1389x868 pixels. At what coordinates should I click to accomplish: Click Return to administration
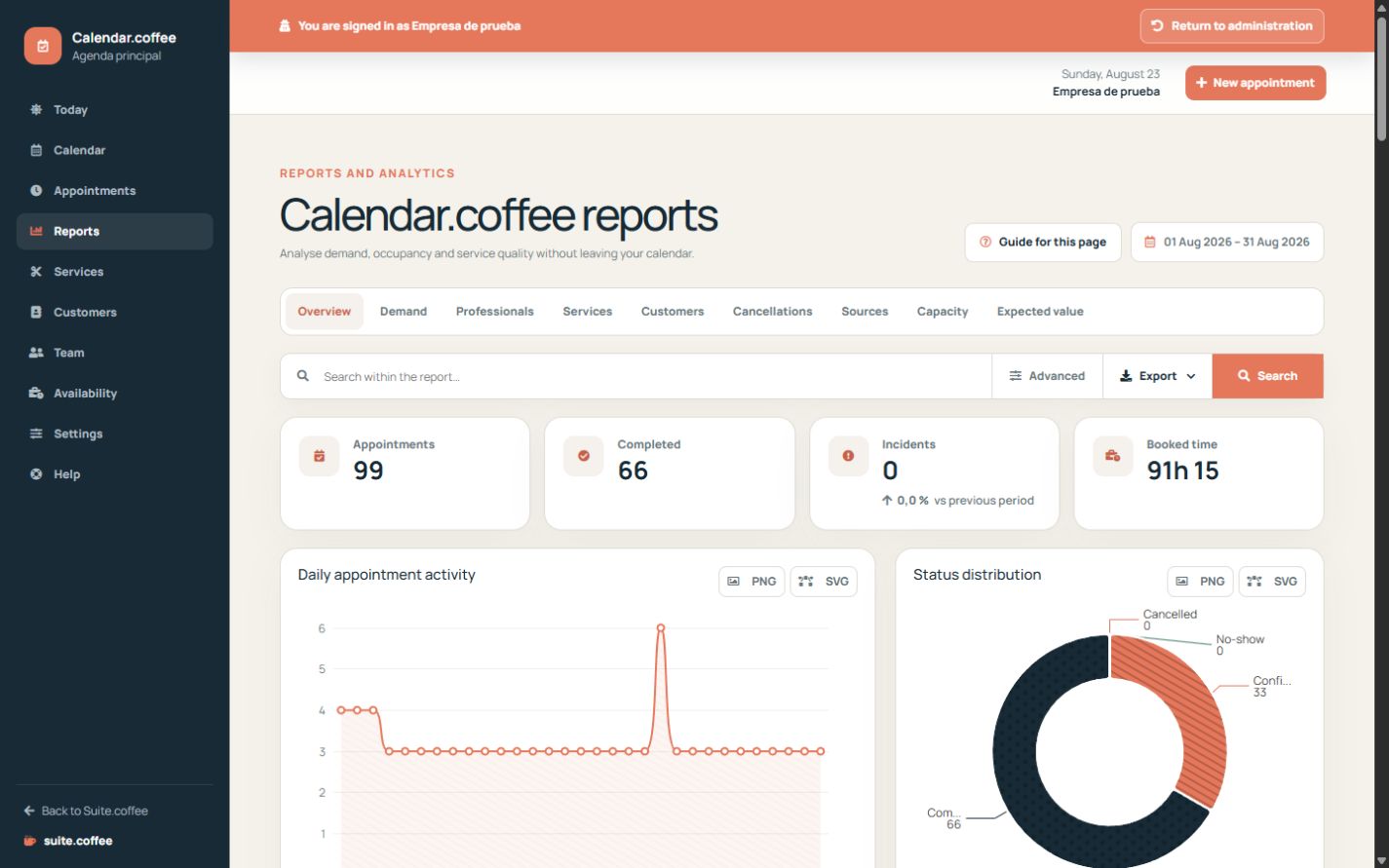pyautogui.click(x=1232, y=26)
